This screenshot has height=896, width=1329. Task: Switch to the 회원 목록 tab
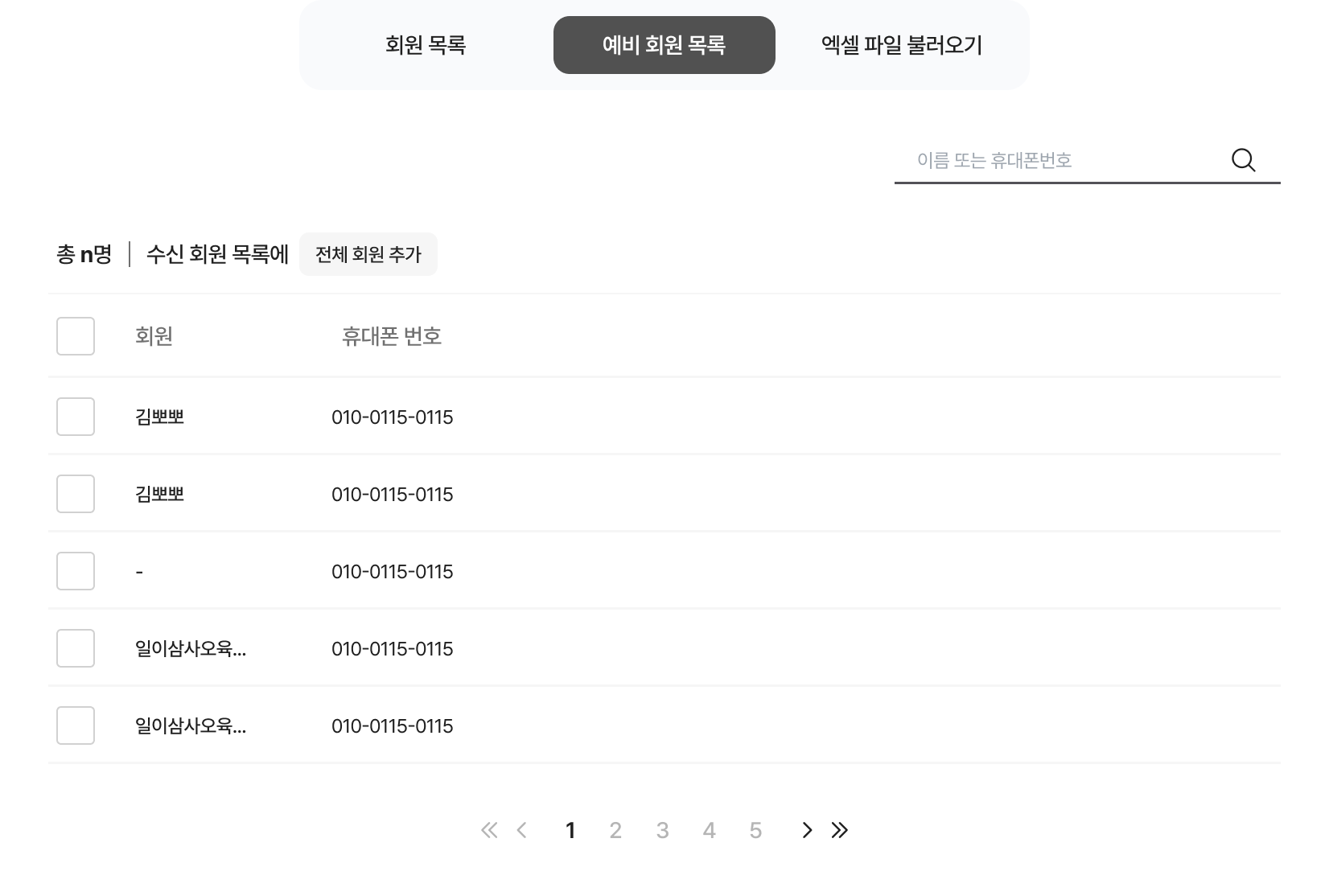coord(426,45)
